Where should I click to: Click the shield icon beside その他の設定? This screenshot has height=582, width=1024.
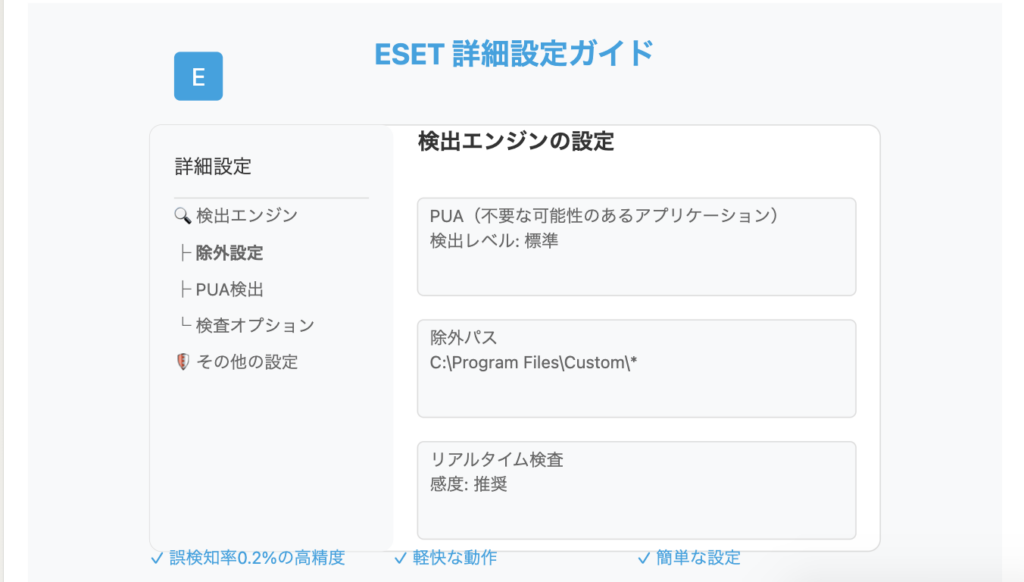183,362
